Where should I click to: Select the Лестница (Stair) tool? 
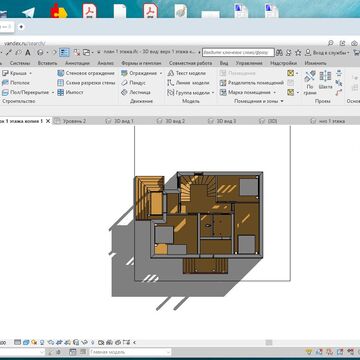pyautogui.click(x=136, y=92)
